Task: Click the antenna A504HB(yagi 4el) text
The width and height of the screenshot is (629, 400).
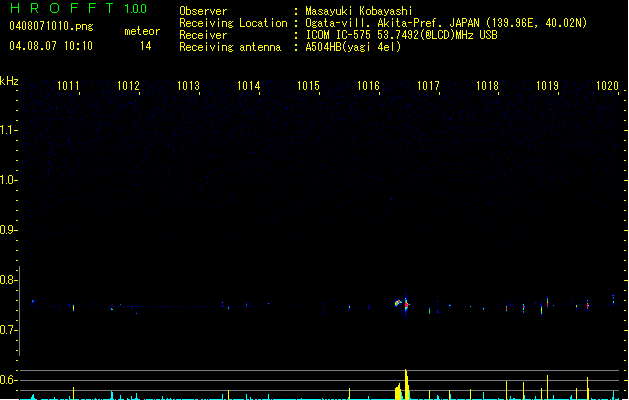Action: tap(353, 47)
